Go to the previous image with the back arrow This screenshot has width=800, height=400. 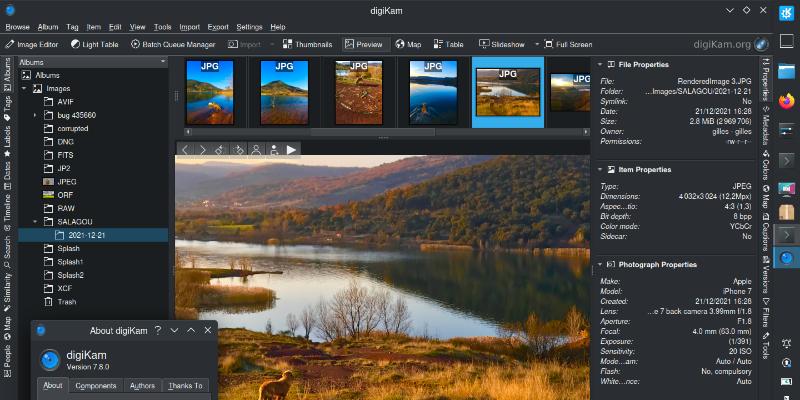[x=185, y=150]
